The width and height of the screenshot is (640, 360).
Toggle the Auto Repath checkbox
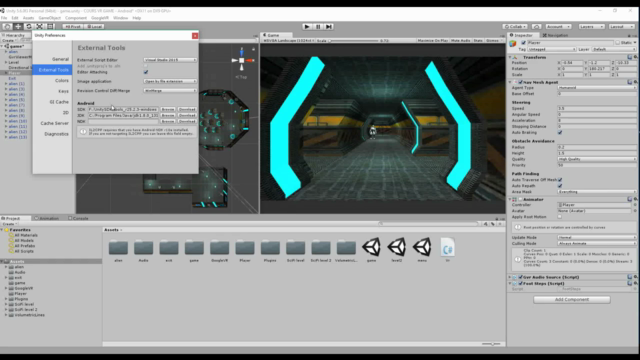(x=560, y=186)
